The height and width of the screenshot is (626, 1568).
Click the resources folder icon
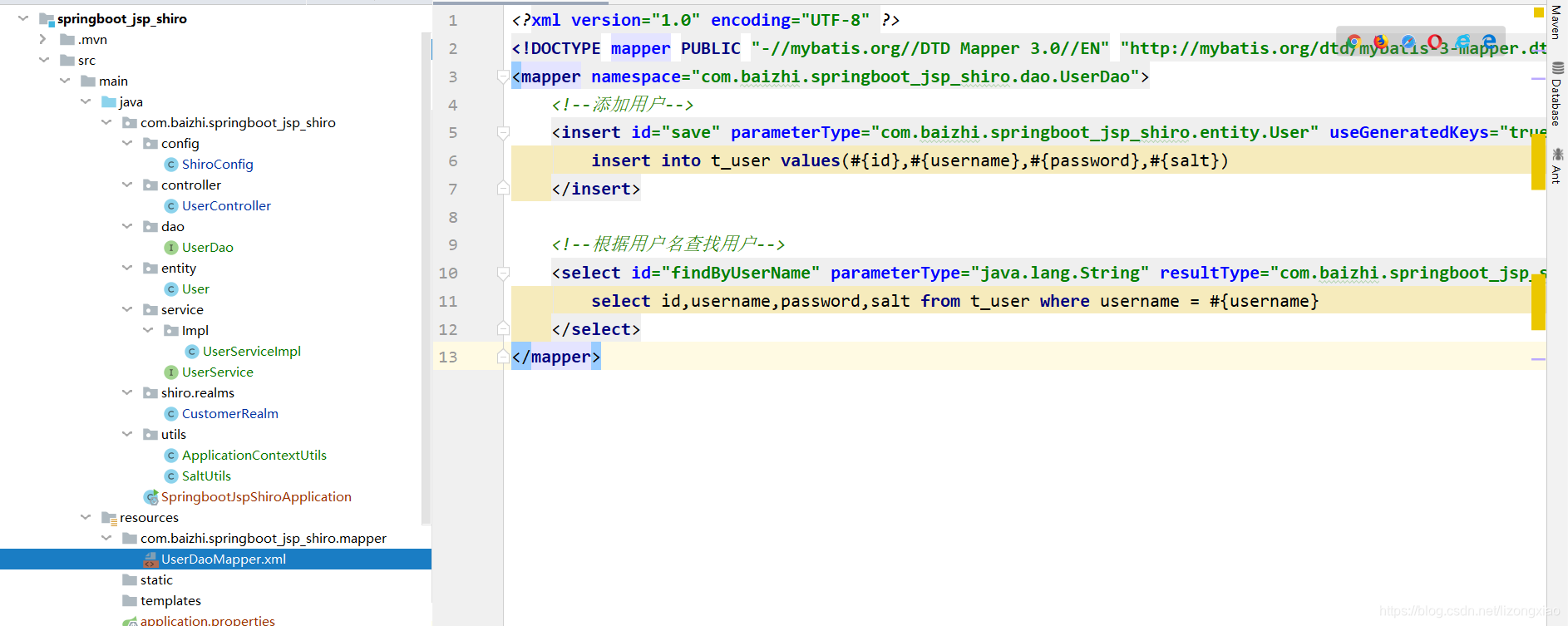pos(109,518)
